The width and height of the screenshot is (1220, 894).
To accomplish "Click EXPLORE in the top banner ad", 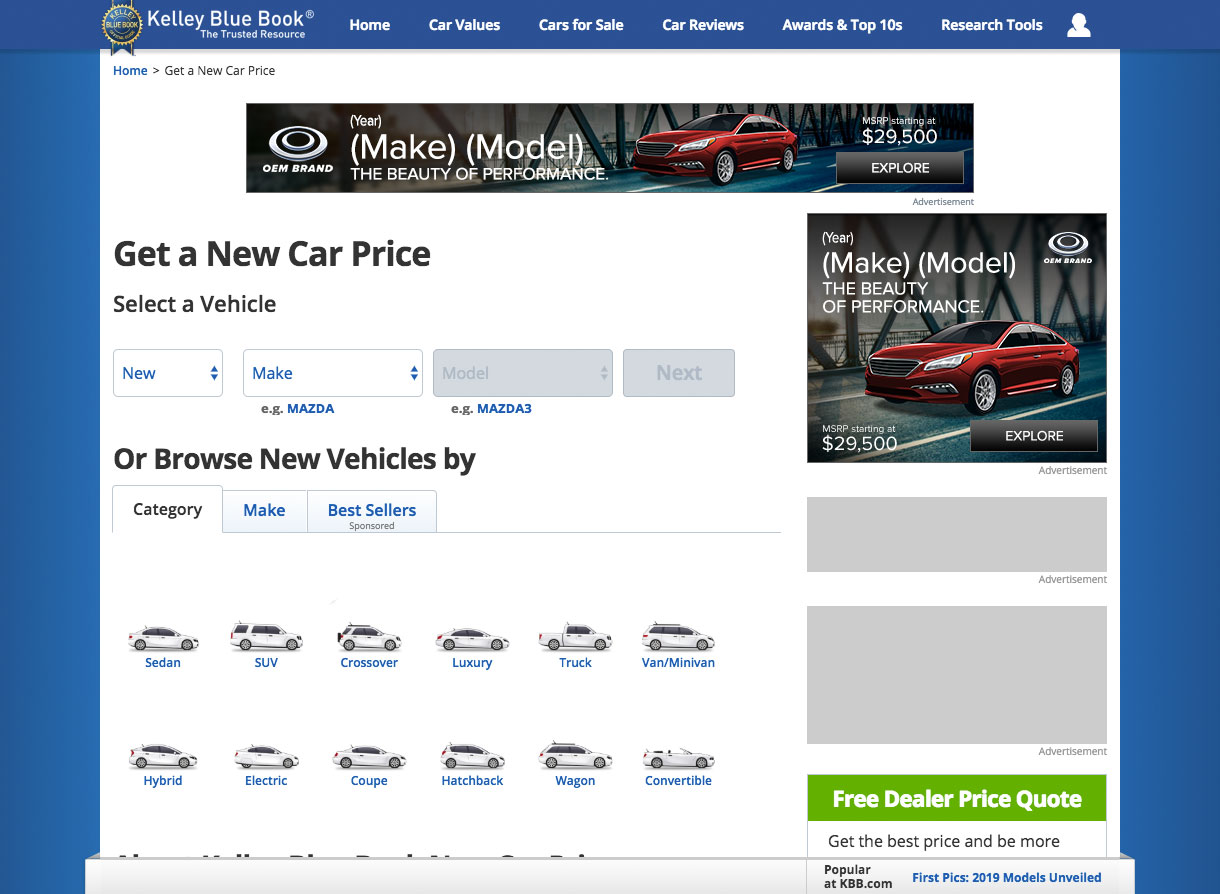I will coord(900,168).
